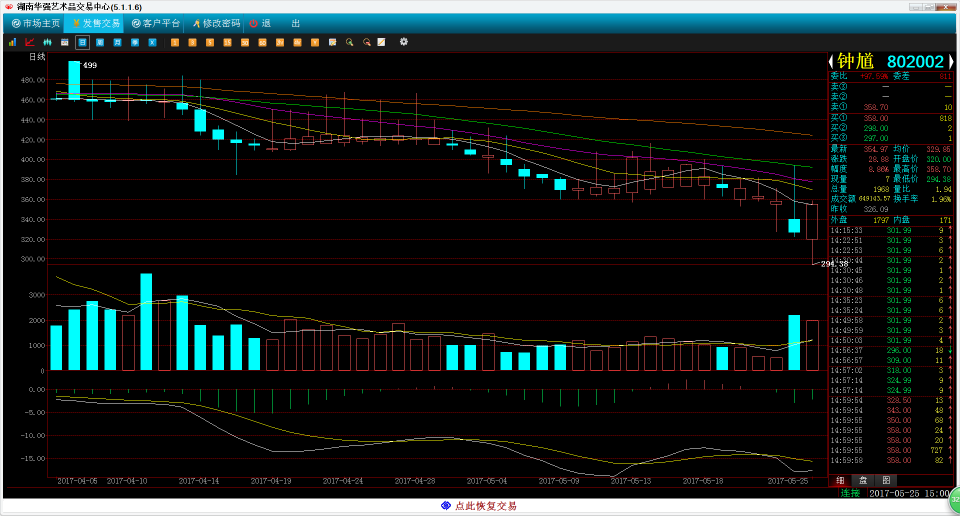960x516 pixels.
Task: Click the 修改密码 button
Action: (x=216, y=22)
